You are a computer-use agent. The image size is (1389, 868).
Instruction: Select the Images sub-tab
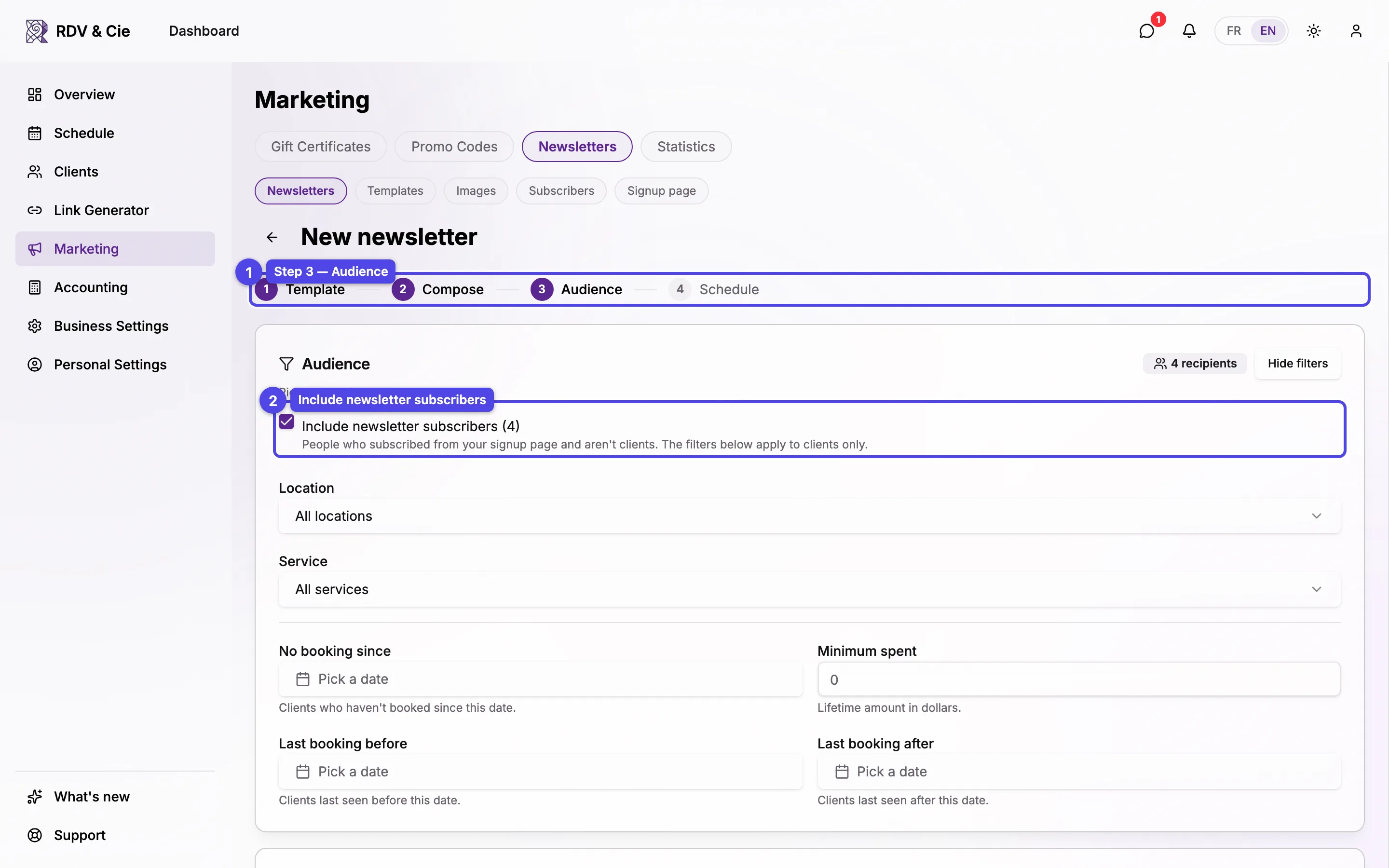(476, 191)
